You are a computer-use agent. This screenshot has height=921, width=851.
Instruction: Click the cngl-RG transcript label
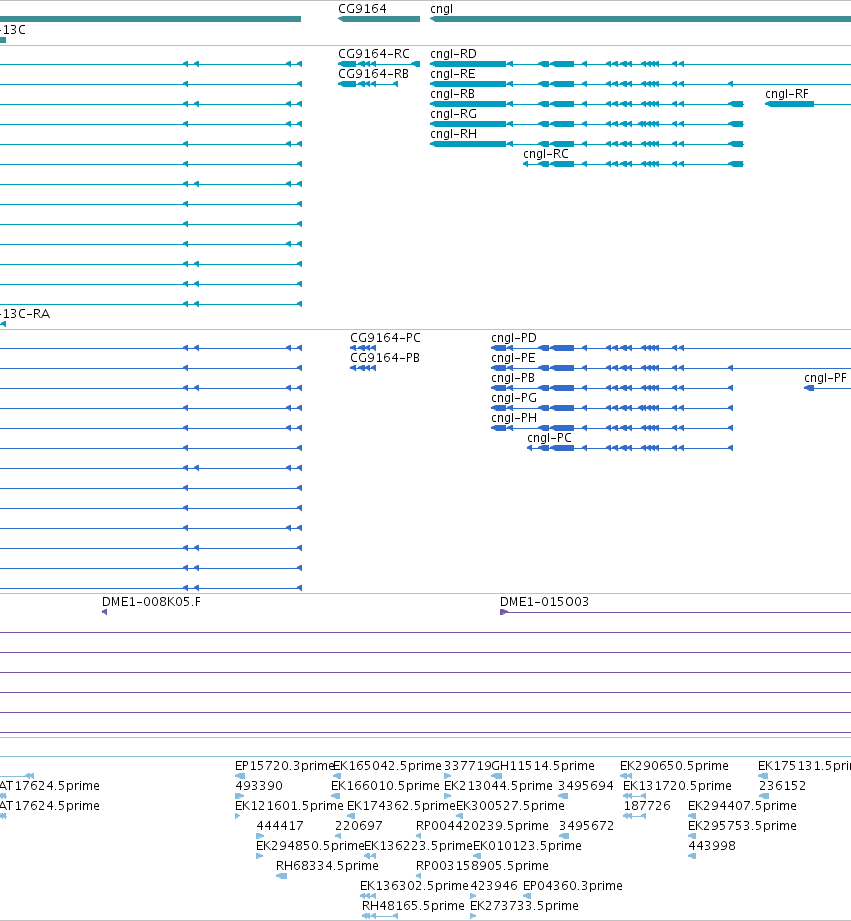click(453, 113)
